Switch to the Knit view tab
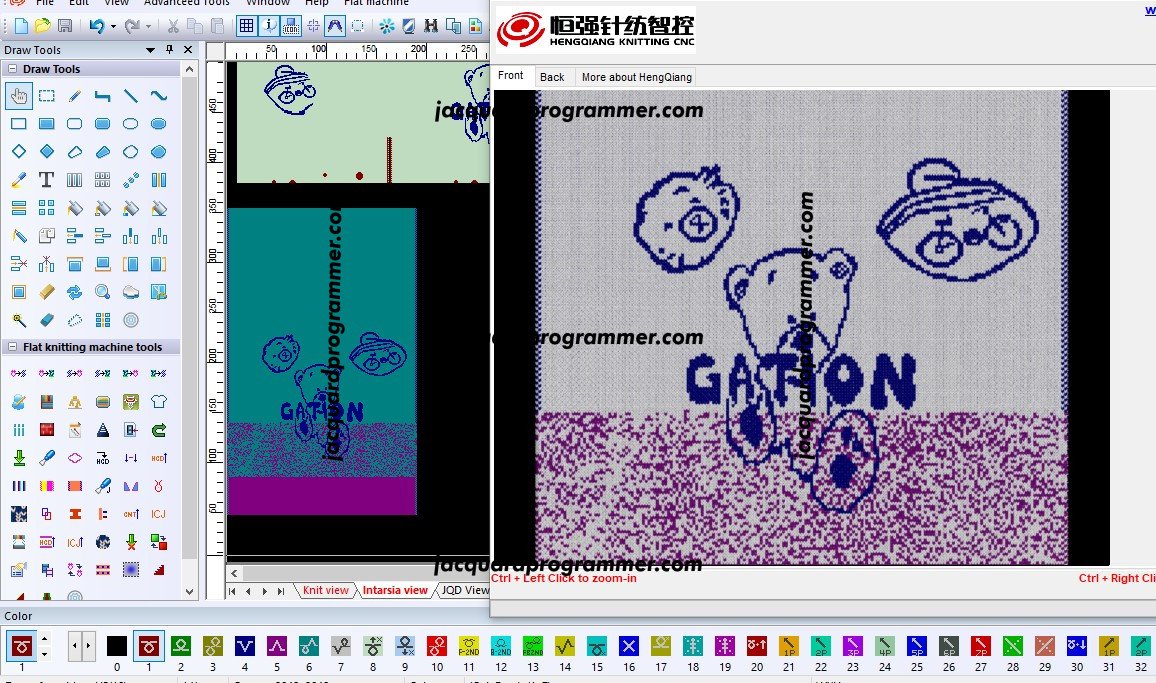Image resolution: width=1156 pixels, height=683 pixels. point(325,590)
